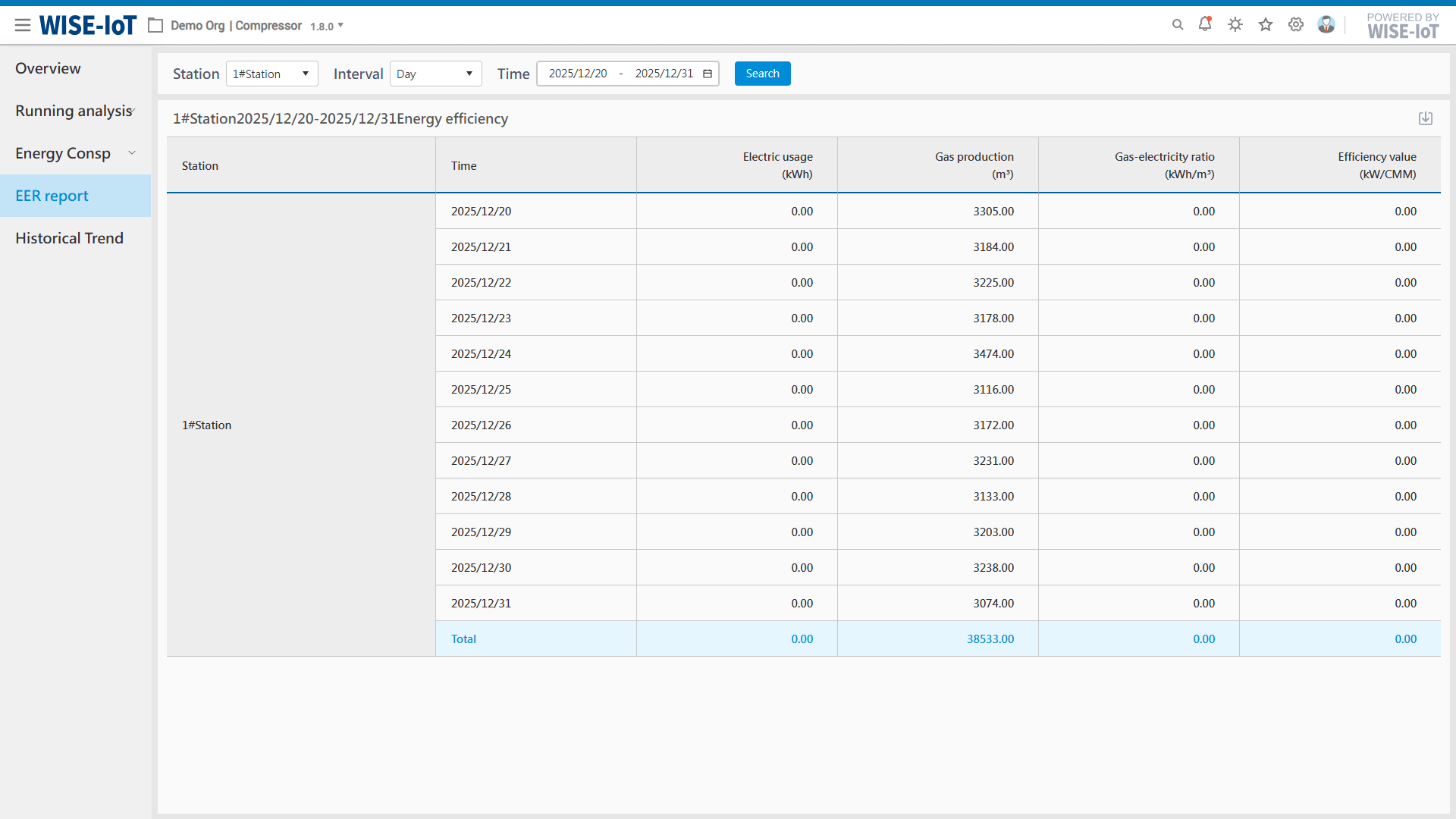
Task: Open Historical Trend page
Action: (x=69, y=238)
